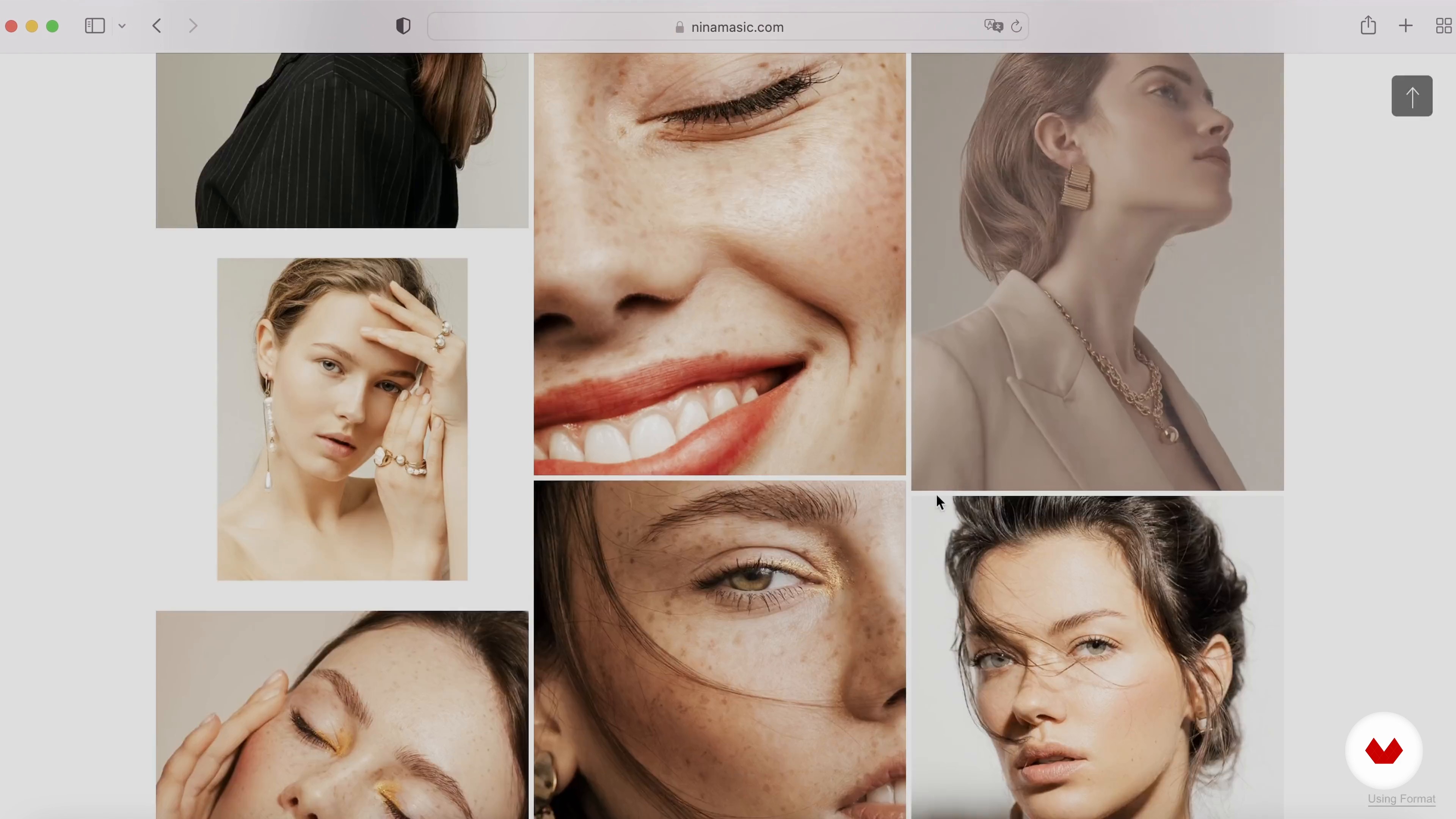Reload the page
The width and height of the screenshot is (1456, 819).
(x=1016, y=26)
